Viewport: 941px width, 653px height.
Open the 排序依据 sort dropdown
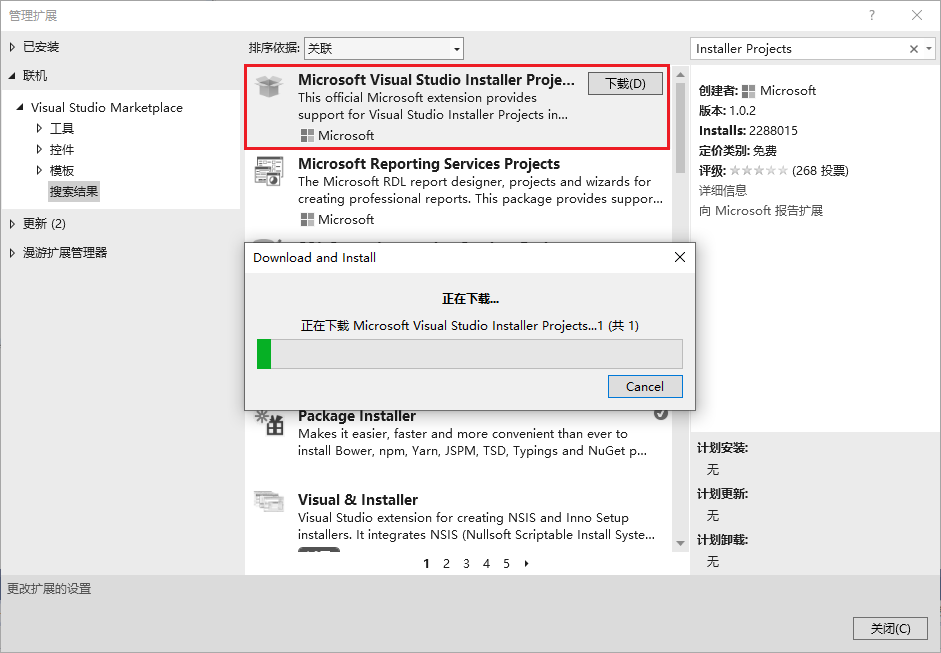coord(383,49)
